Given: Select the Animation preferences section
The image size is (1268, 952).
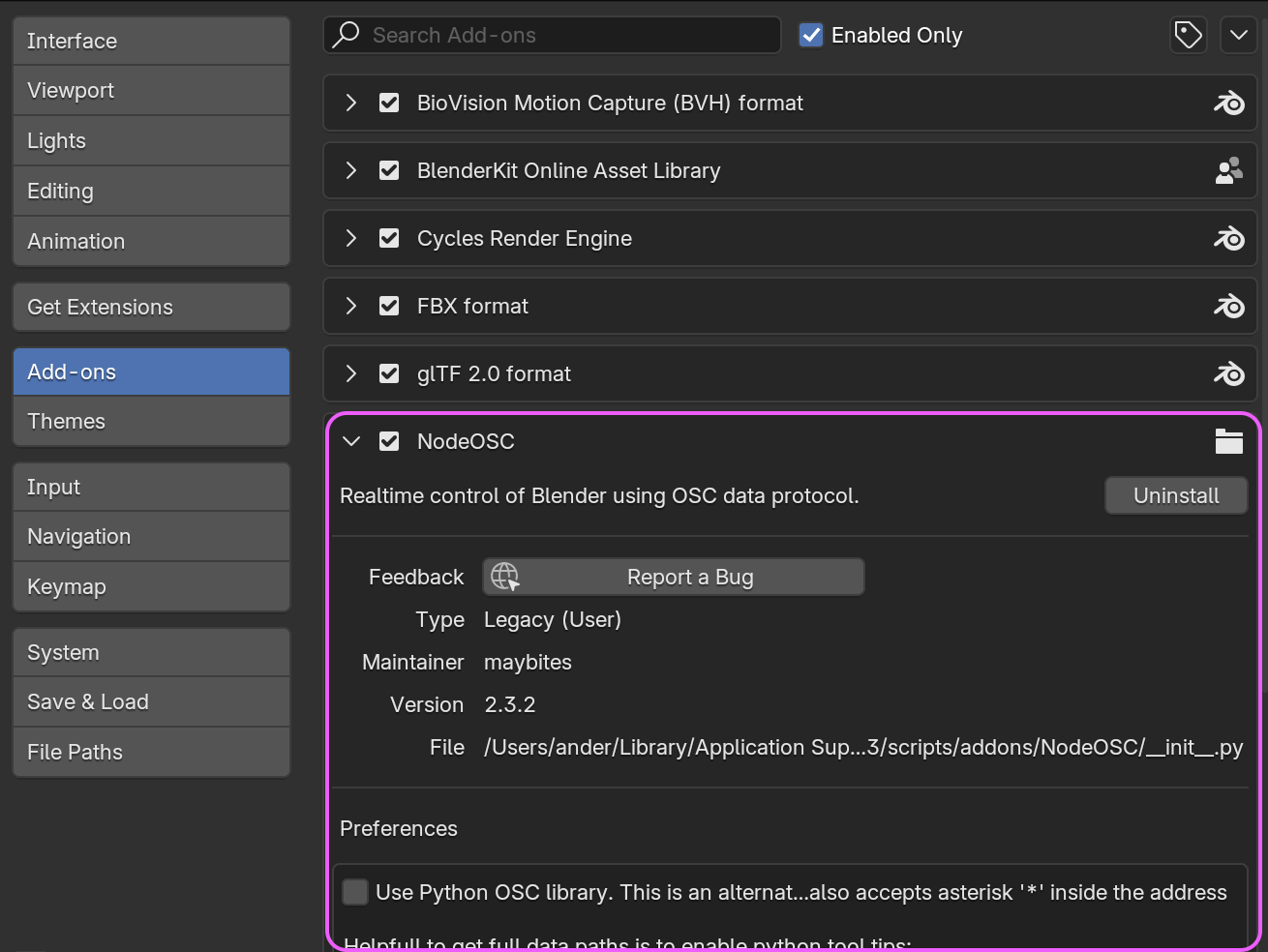Looking at the screenshot, I should click(151, 241).
